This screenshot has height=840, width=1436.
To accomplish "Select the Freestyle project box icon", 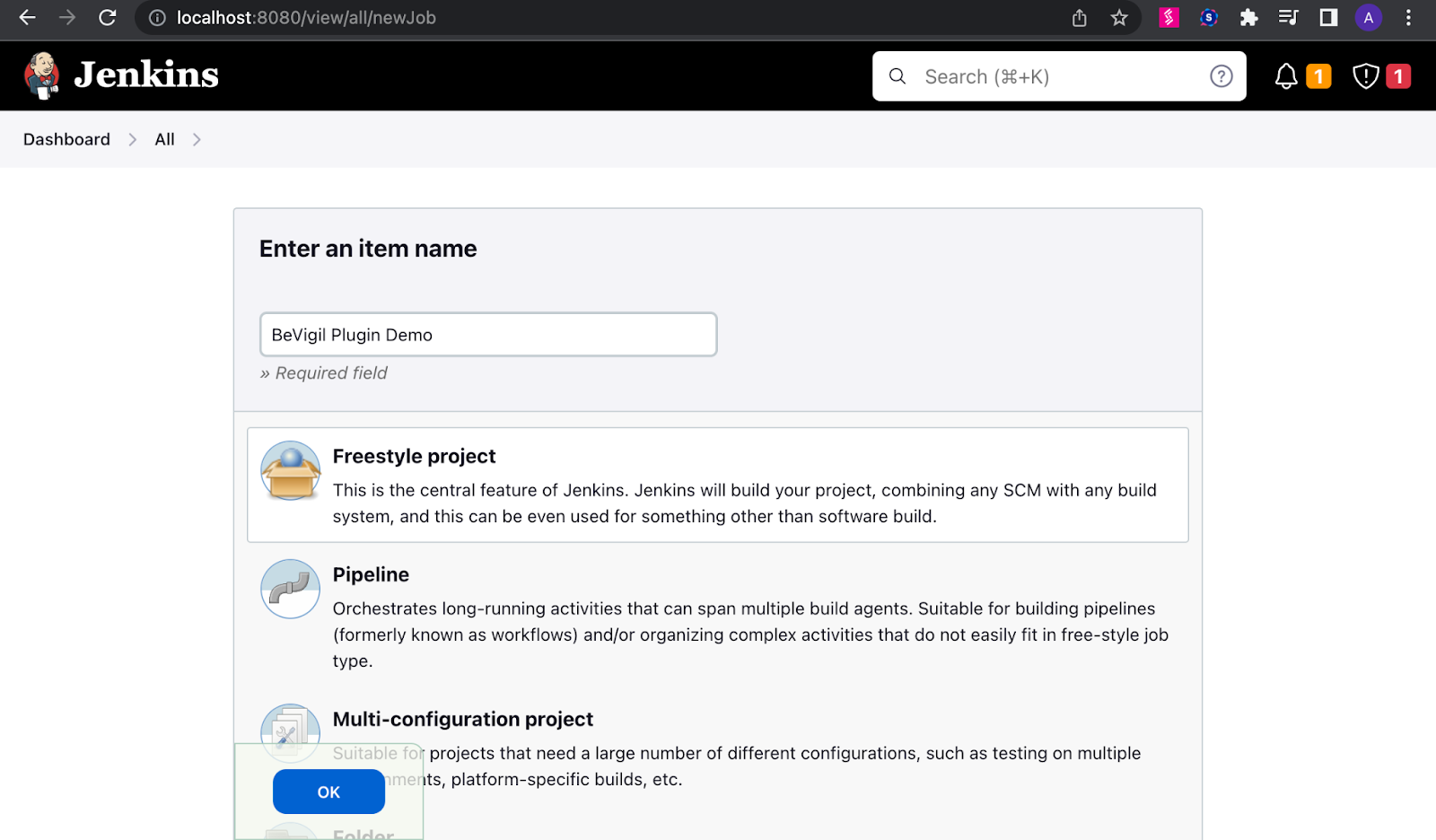I will (x=290, y=470).
